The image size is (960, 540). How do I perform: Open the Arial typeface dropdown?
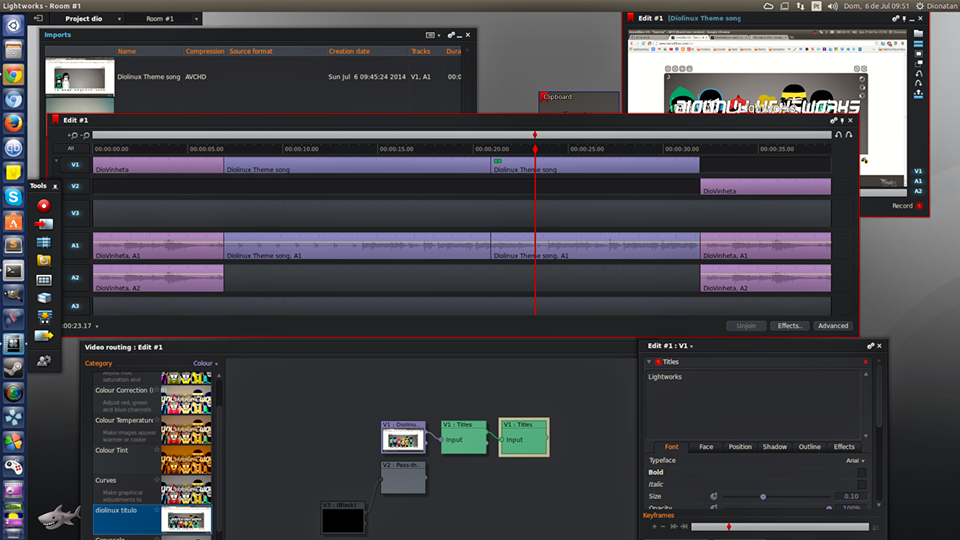(x=855, y=460)
